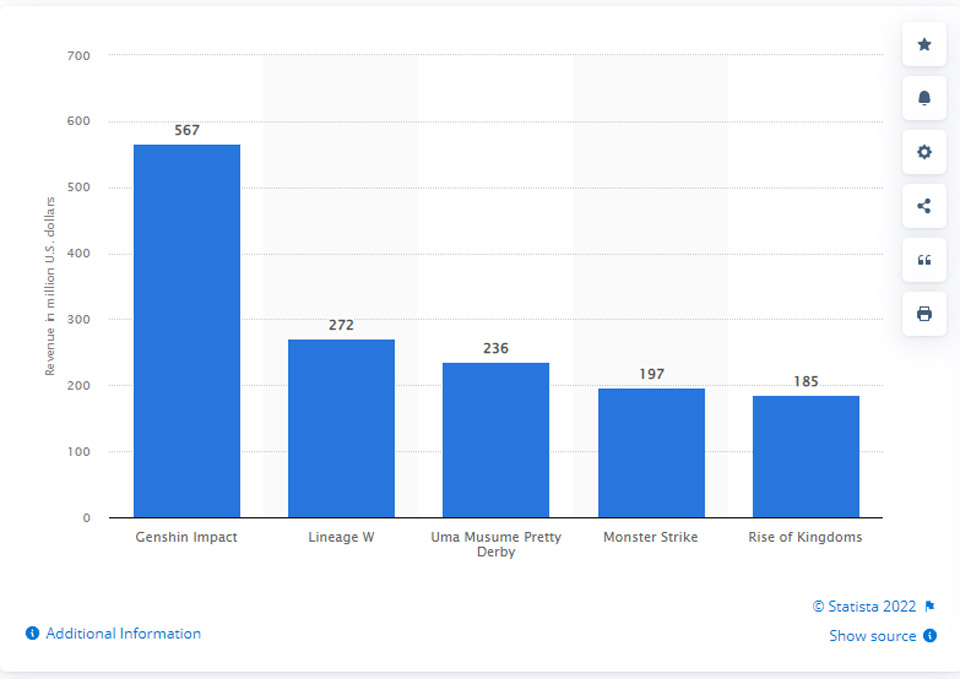Open the © Statista 2022 link

[x=864, y=606]
